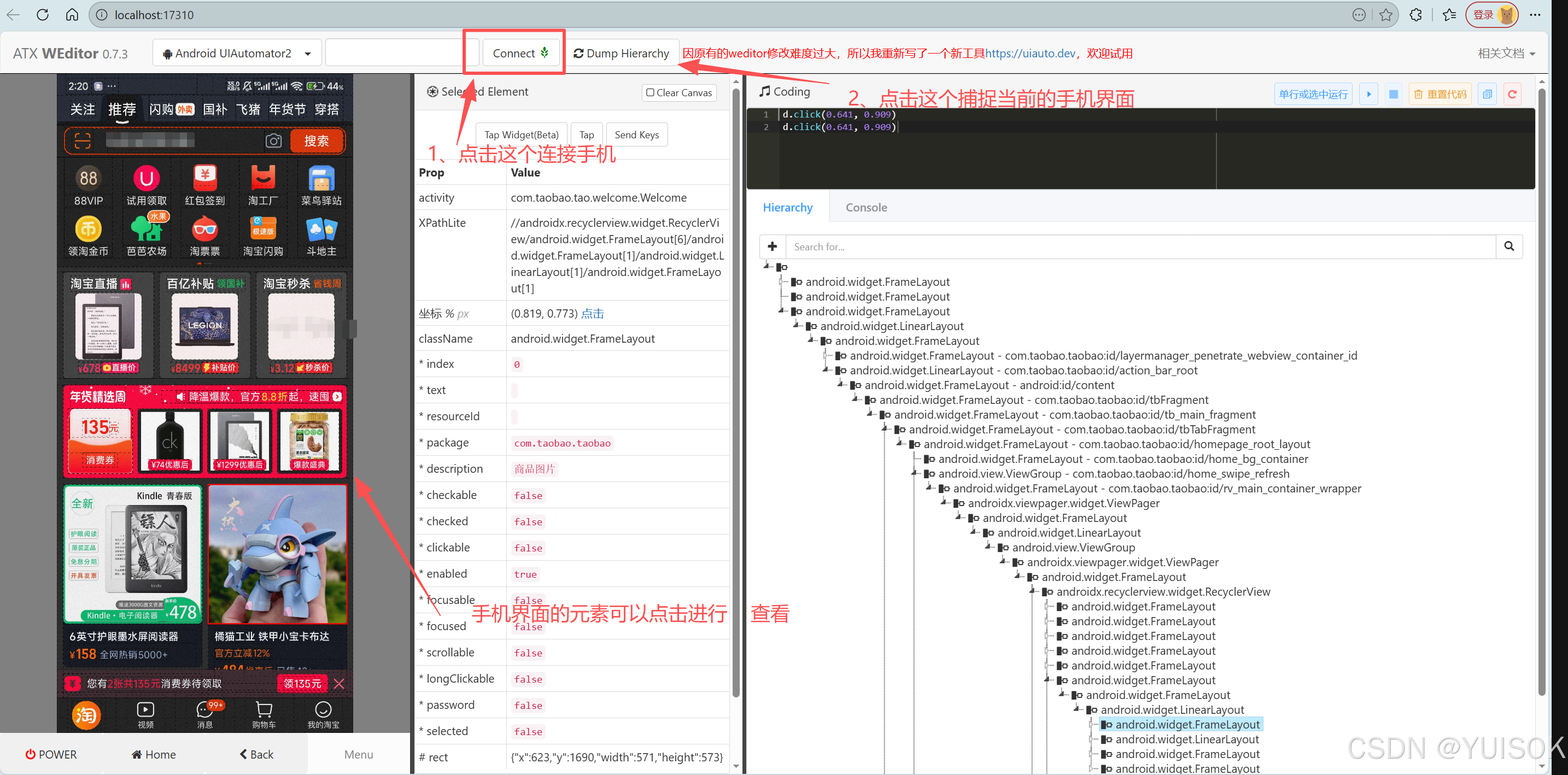Click the browser refresh icon
1568x775 pixels.
(42, 15)
